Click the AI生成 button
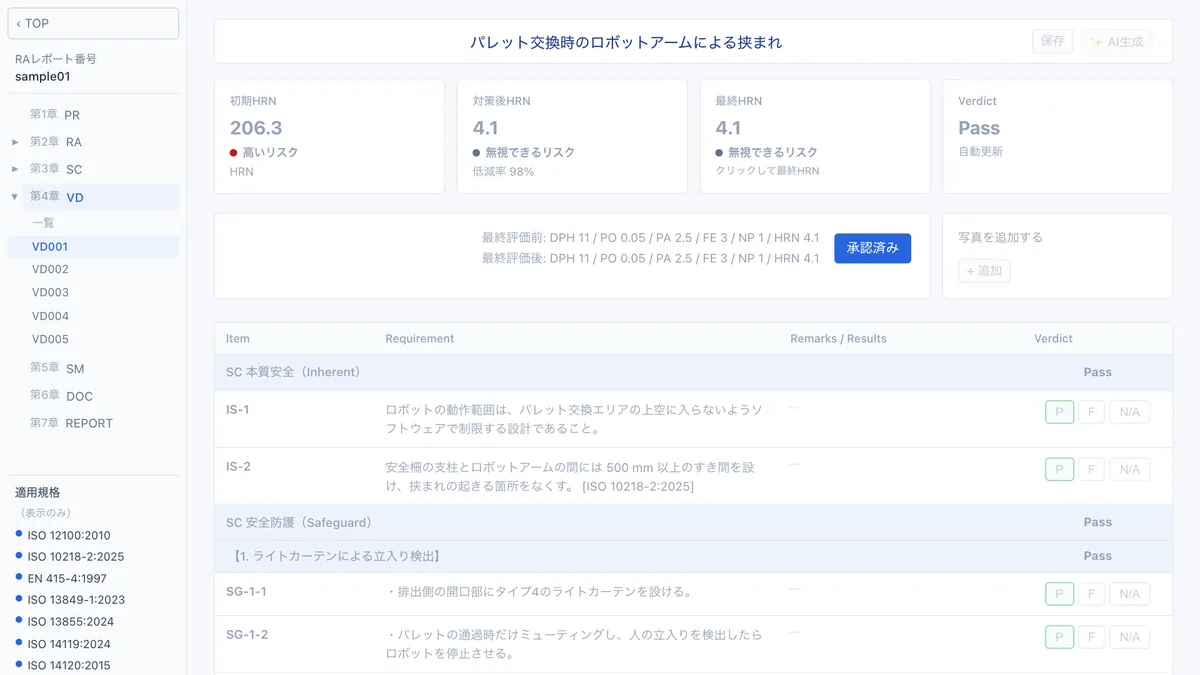This screenshot has width=1200, height=675. [1116, 41]
